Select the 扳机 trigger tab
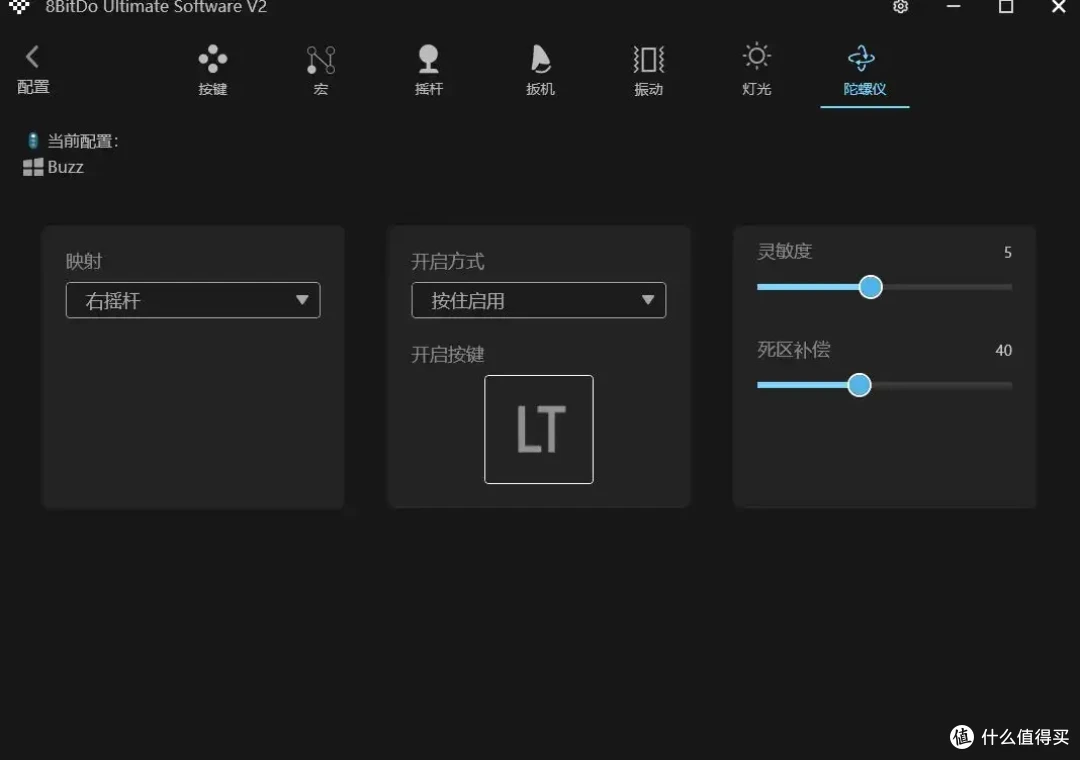 540,70
